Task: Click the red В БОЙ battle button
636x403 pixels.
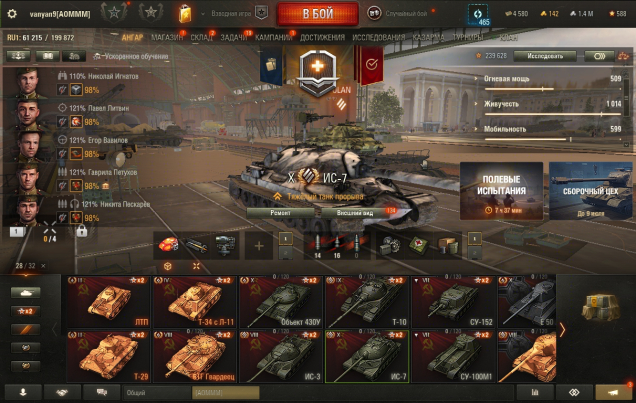Action: tap(318, 14)
